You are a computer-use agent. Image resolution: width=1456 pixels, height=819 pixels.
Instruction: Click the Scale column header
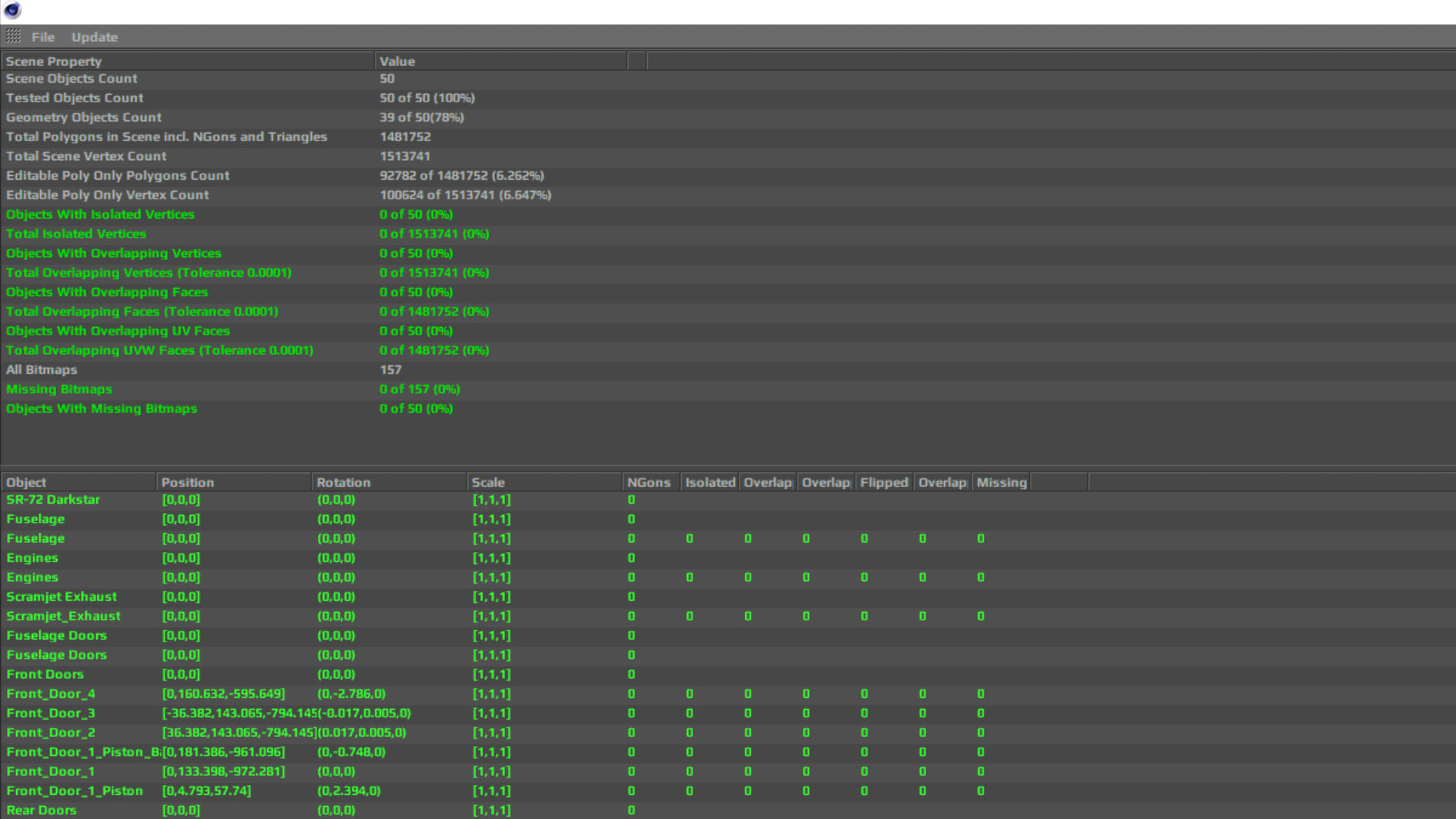[x=488, y=482]
